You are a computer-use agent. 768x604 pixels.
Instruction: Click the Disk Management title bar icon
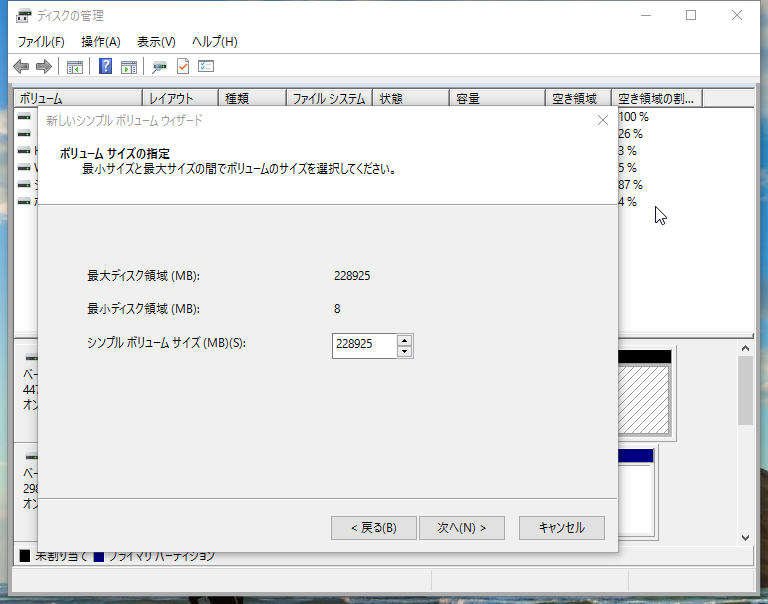pyautogui.click(x=24, y=16)
